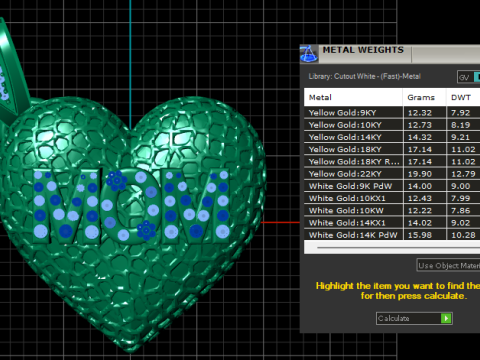Click the MOM lettering on heart pendant

point(132,207)
